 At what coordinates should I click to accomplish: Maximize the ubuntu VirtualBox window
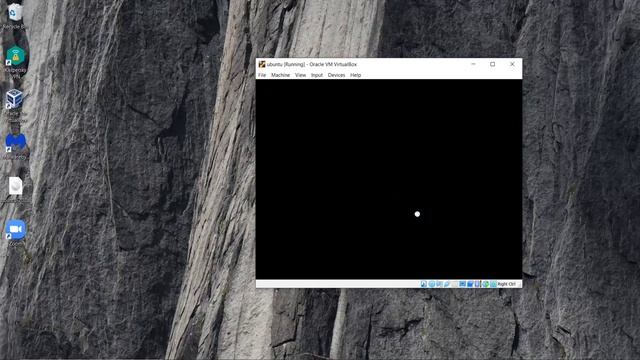click(493, 64)
